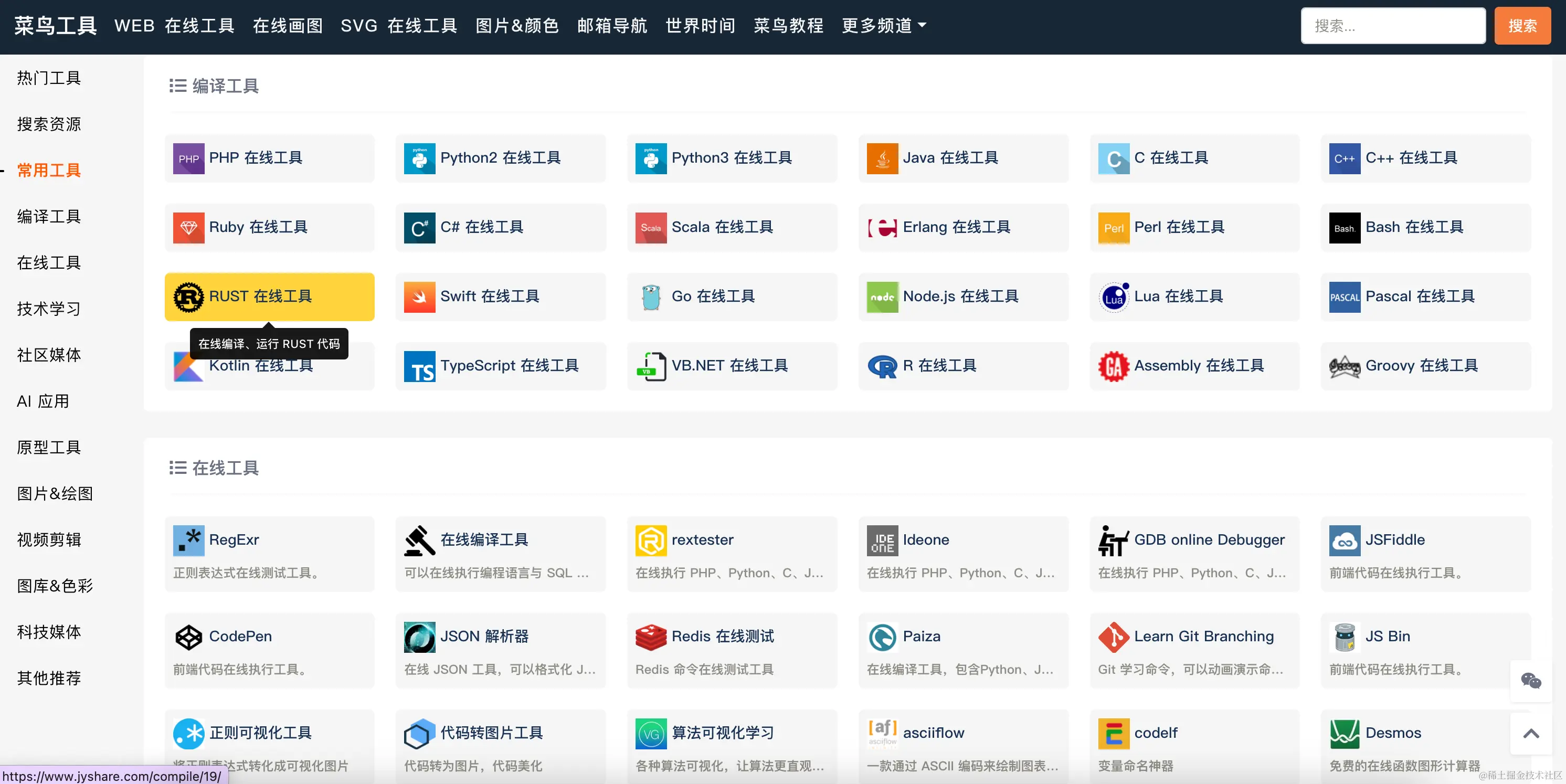Click the Go gopher icon
Image resolution: width=1566 pixels, height=784 pixels.
pyautogui.click(x=651, y=297)
